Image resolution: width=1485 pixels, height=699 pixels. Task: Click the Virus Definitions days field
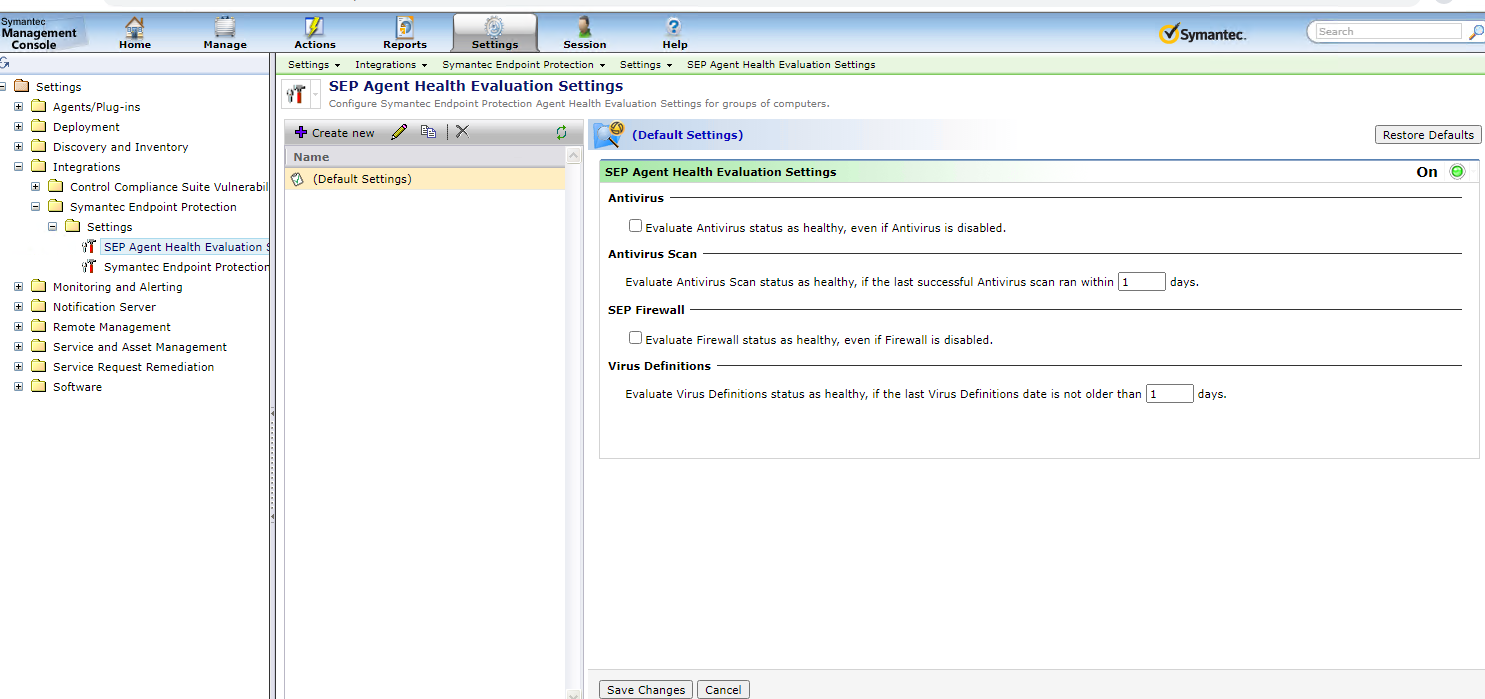(x=1170, y=394)
